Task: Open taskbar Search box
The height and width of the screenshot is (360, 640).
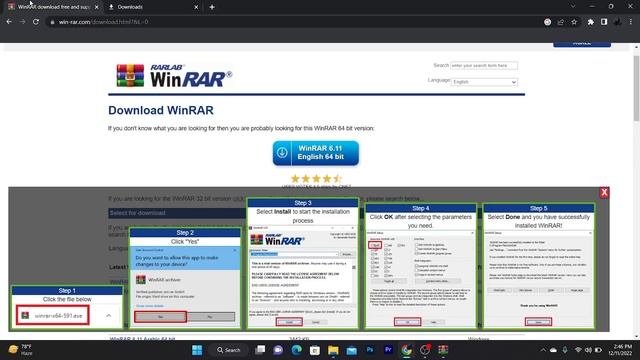Action: tap(229, 350)
